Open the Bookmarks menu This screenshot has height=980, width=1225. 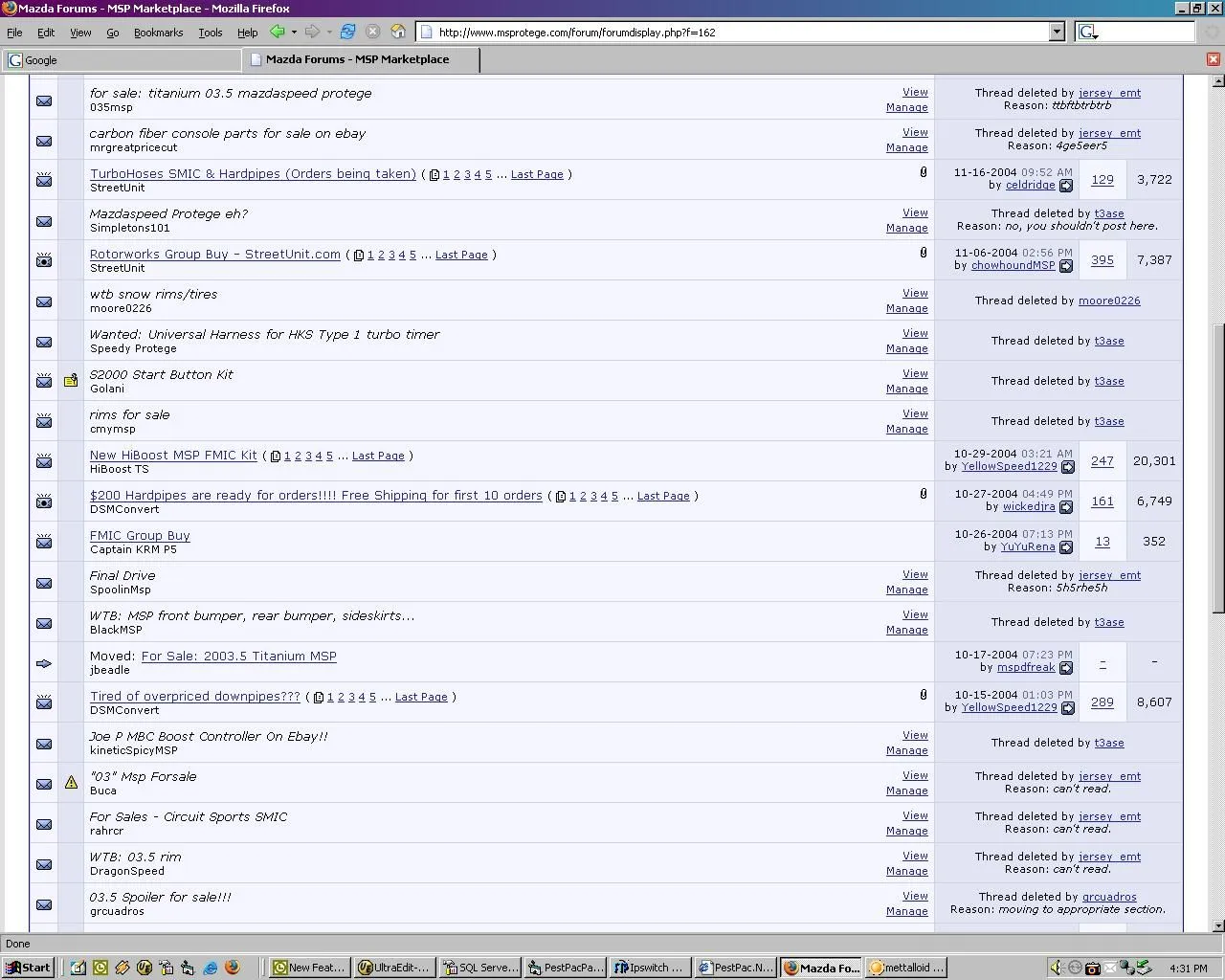click(158, 33)
